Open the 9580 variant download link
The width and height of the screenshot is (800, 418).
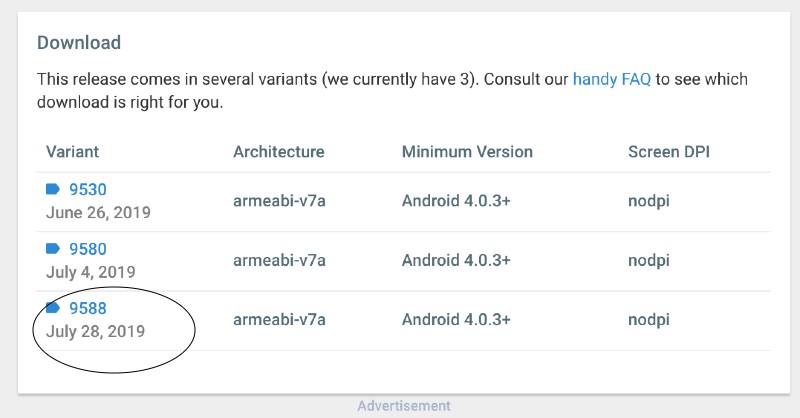[88, 249]
